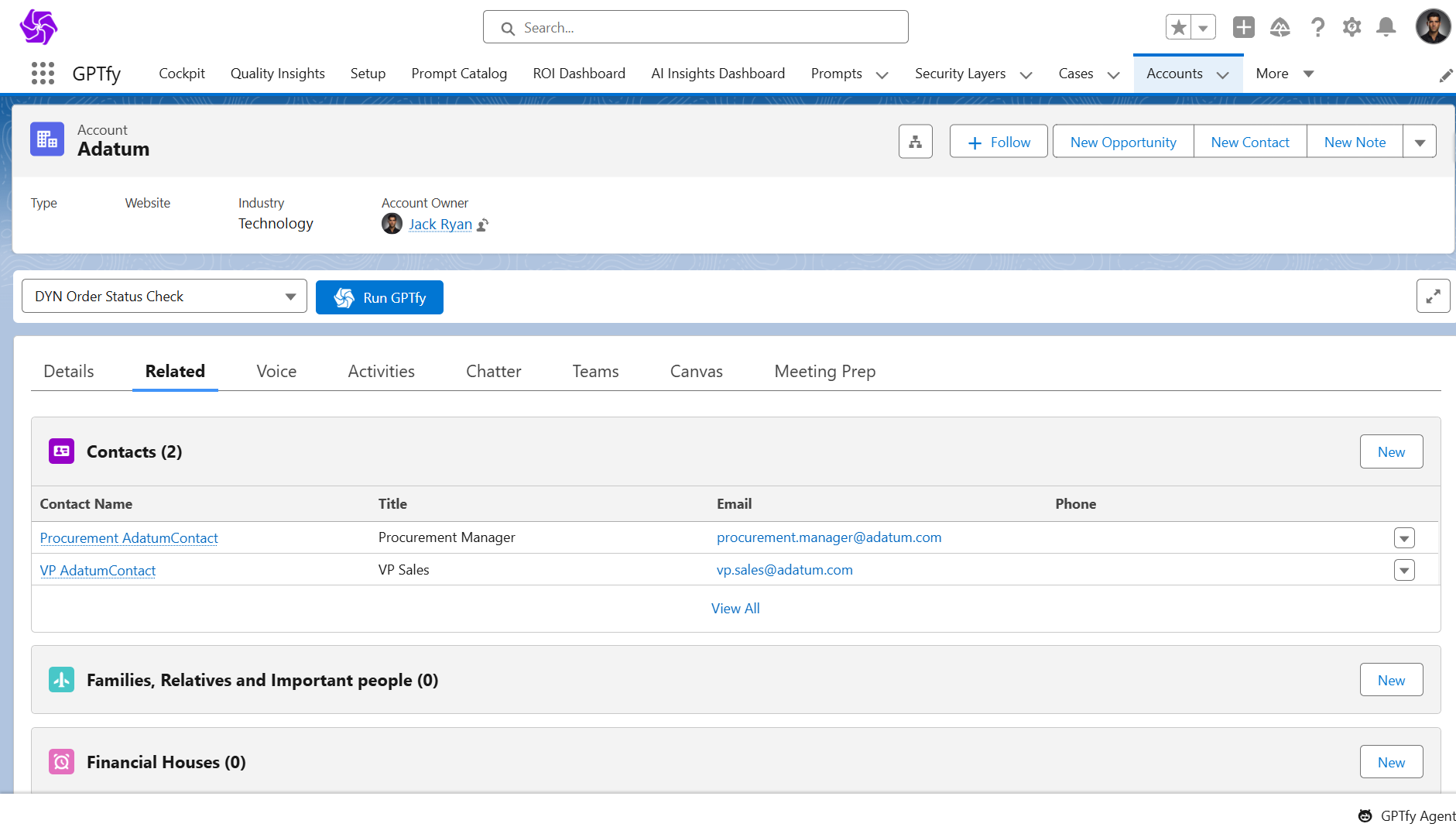Open the Cockpit nav tab
1456x834 pixels.
(182, 74)
